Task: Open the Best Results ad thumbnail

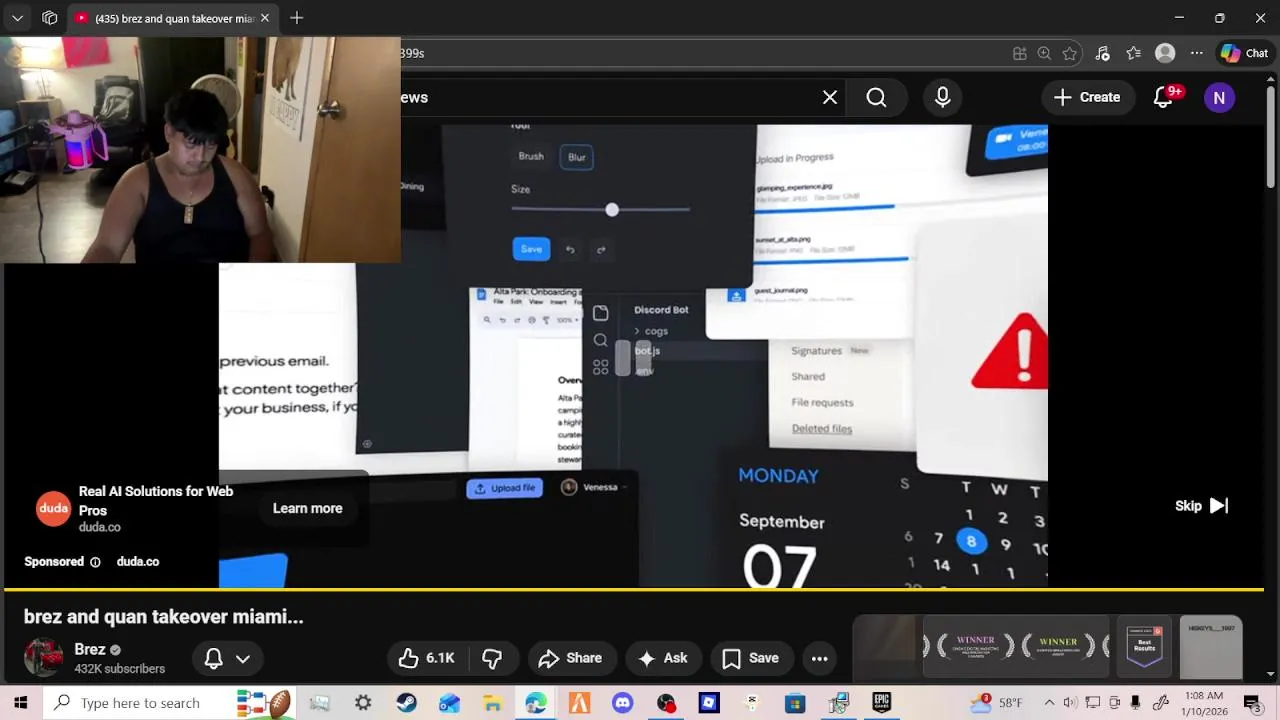Action: (1144, 646)
